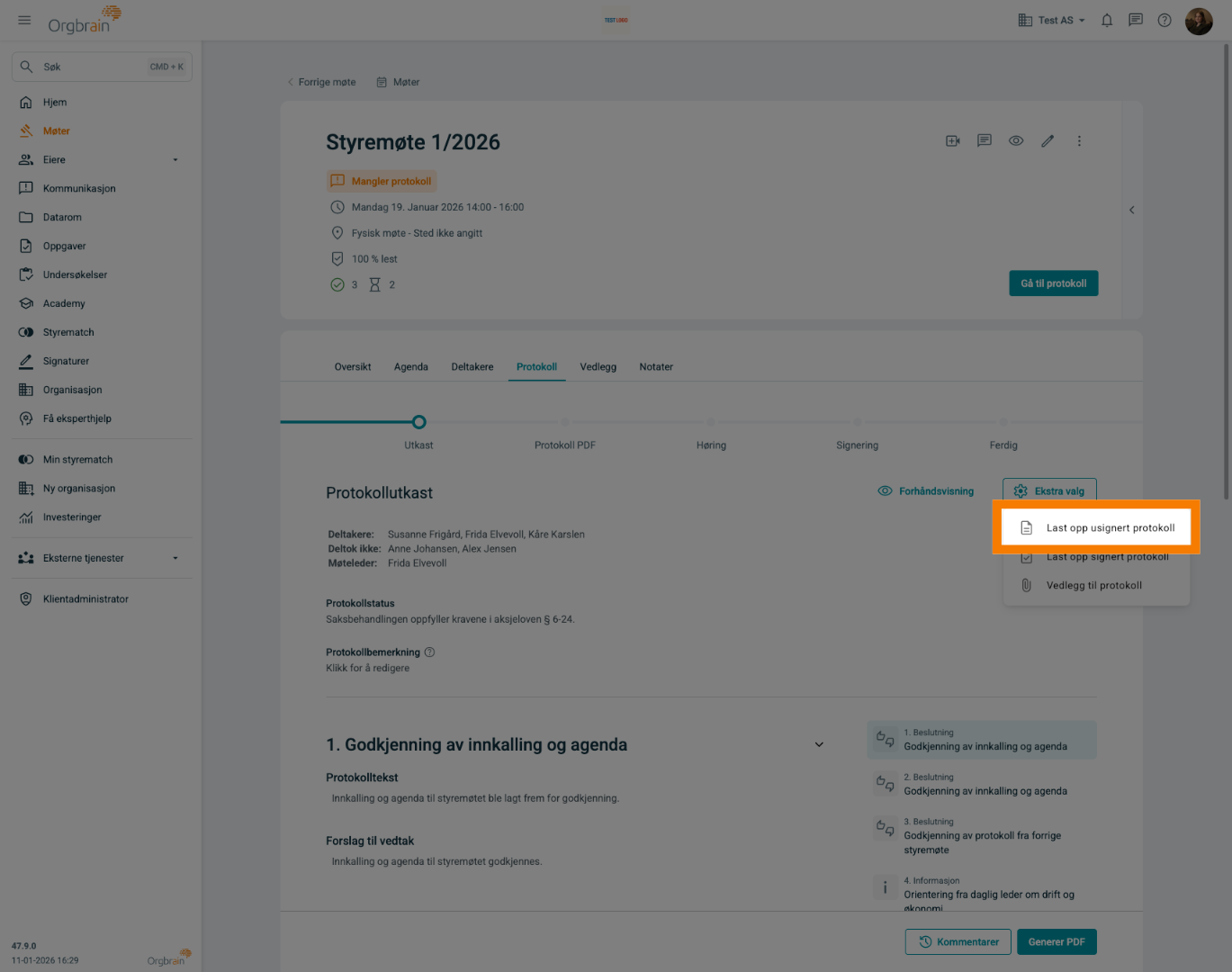Open the Test AS organization dropdown

[x=1051, y=20]
